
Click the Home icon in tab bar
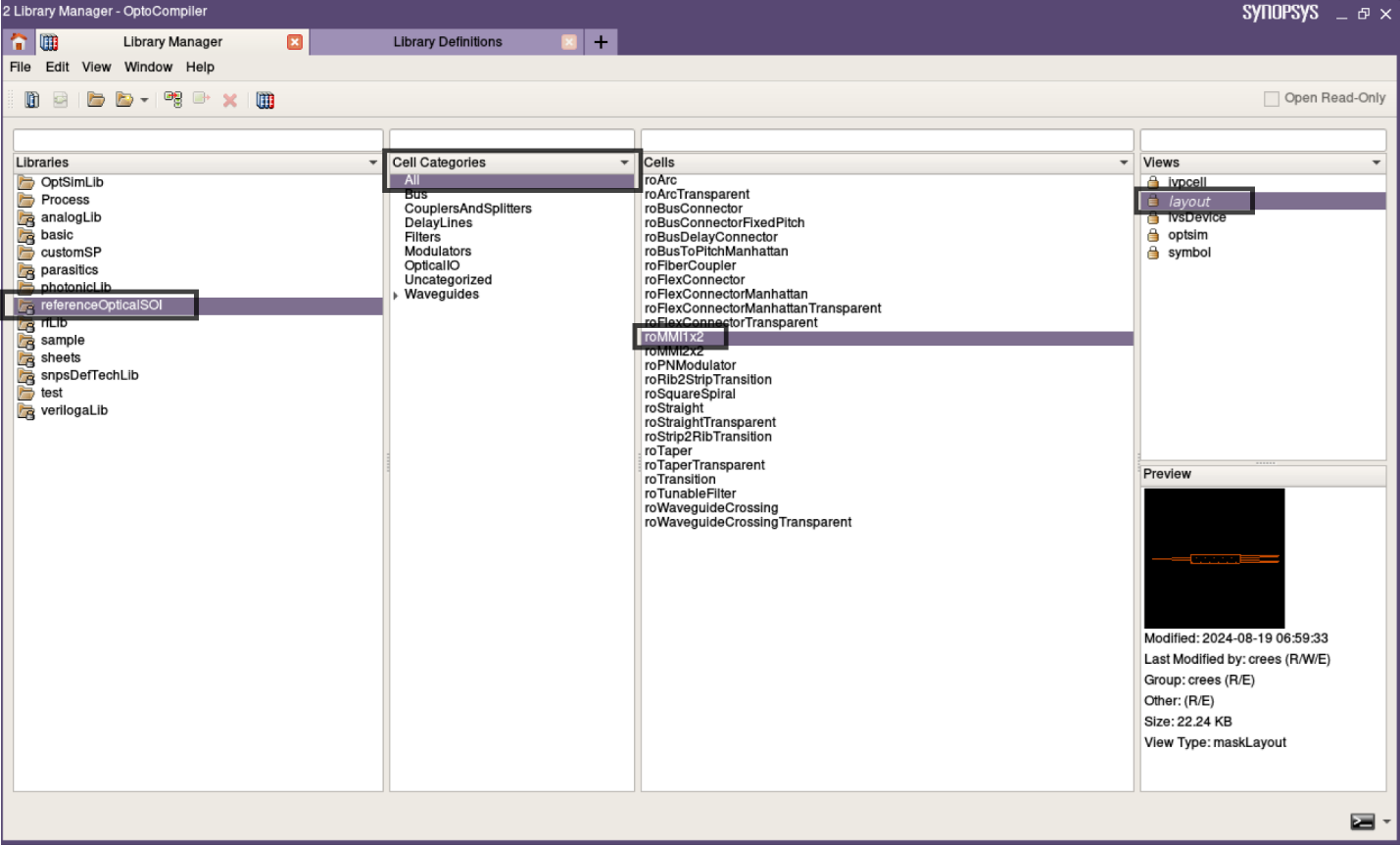click(19, 41)
